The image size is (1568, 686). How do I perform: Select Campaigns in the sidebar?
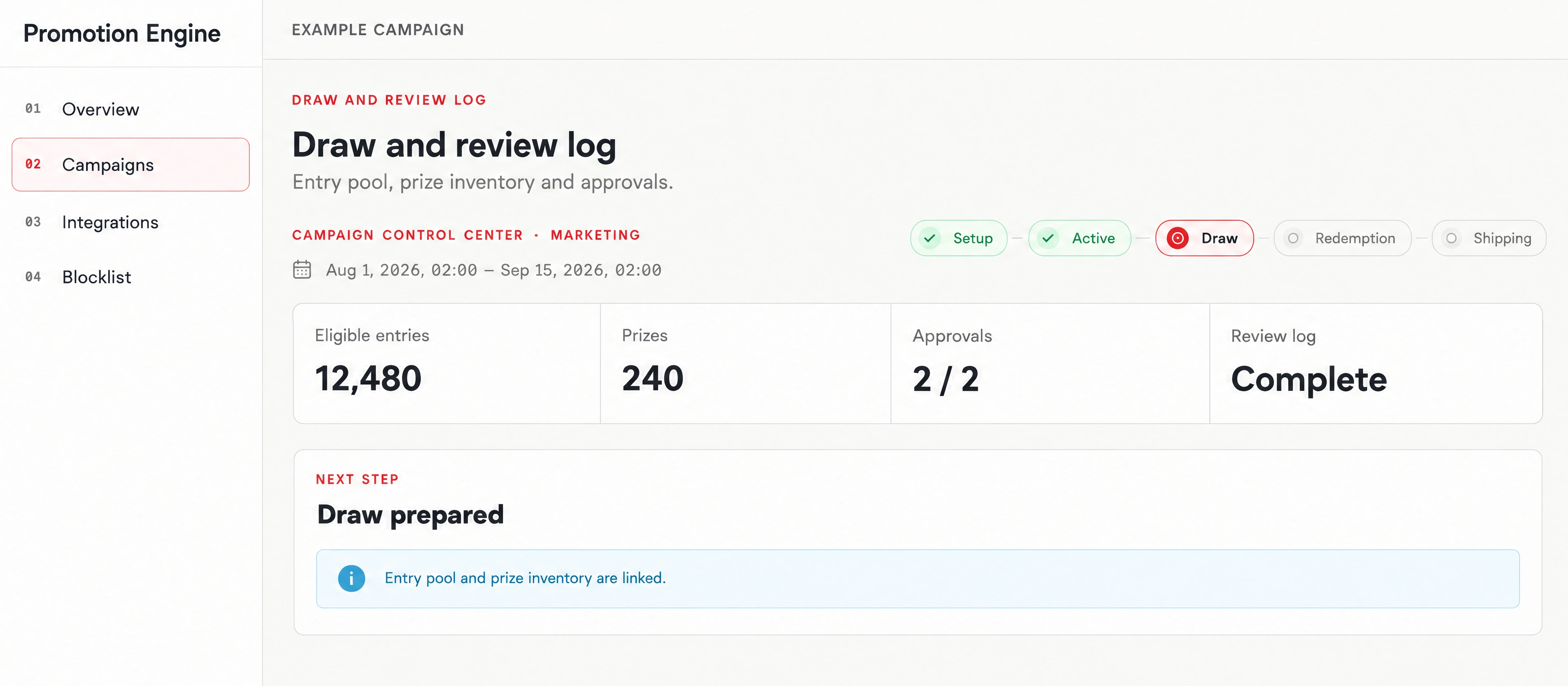pyautogui.click(x=131, y=164)
